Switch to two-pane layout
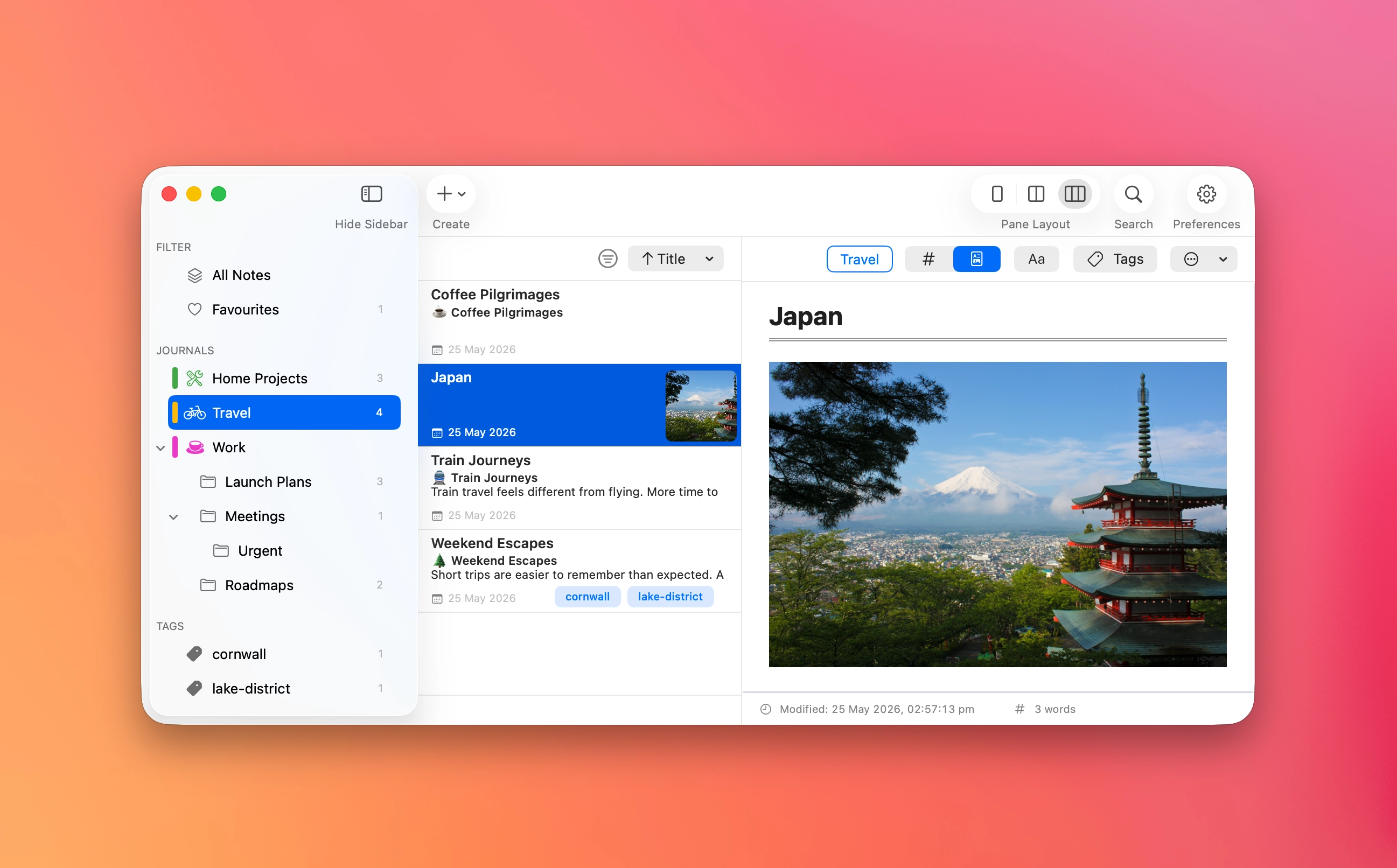This screenshot has width=1397, height=868. pos(1036,194)
